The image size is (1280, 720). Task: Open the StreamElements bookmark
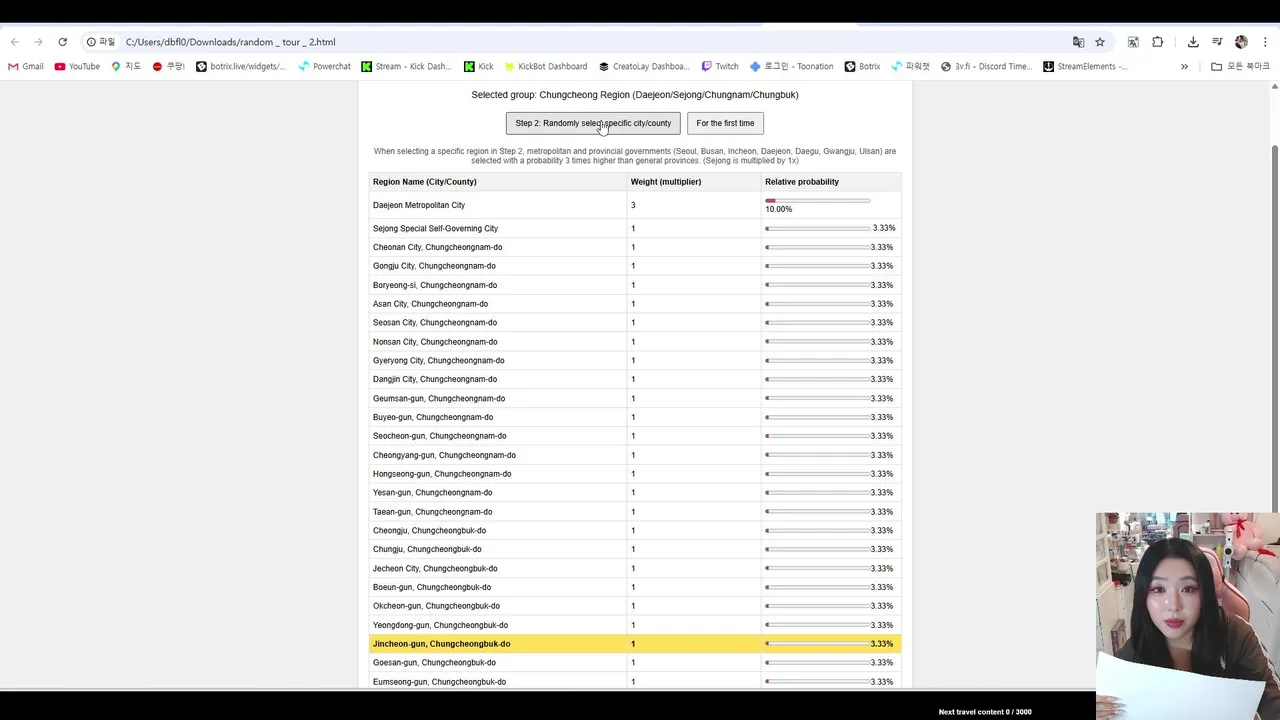point(1085,67)
